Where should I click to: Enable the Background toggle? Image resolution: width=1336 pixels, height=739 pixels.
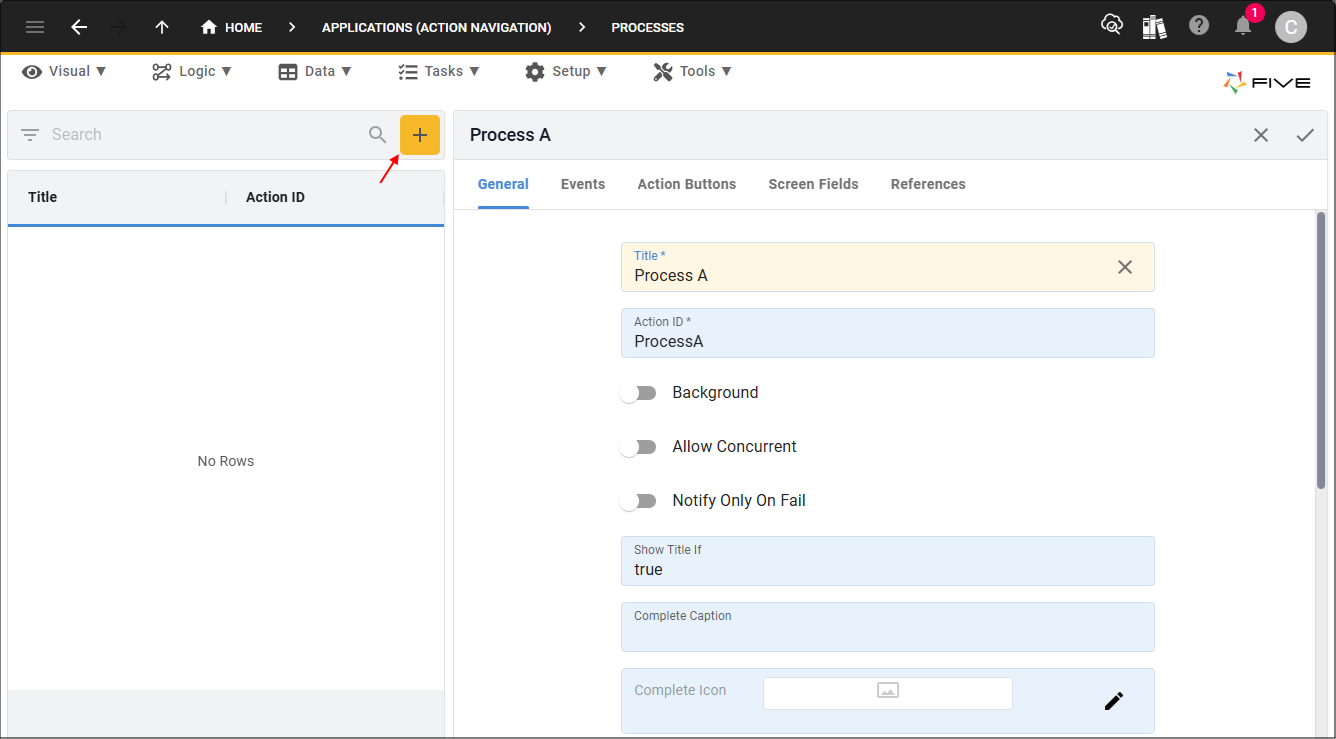coord(638,393)
